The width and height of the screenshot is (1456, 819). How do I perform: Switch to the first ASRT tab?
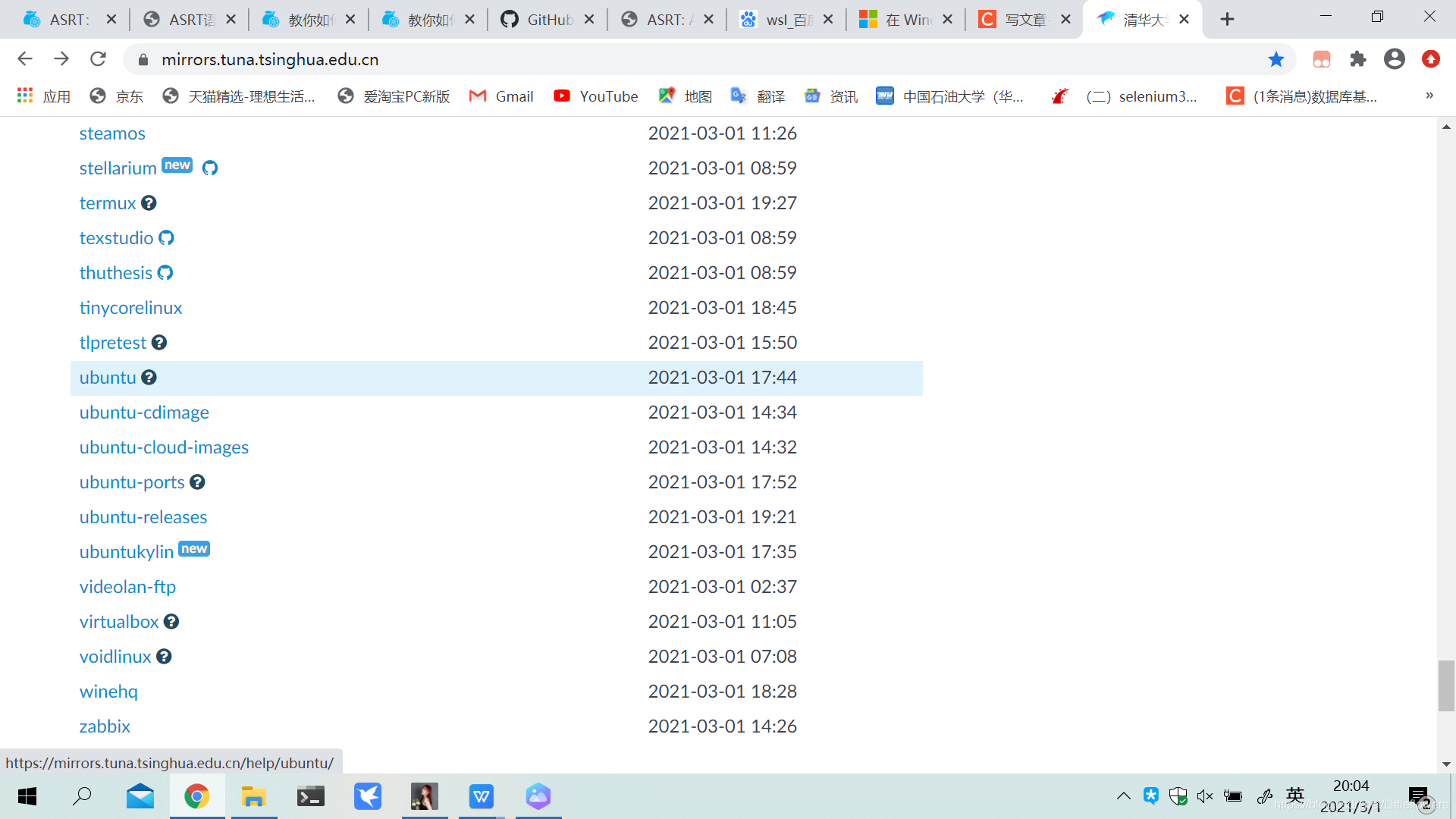59,20
